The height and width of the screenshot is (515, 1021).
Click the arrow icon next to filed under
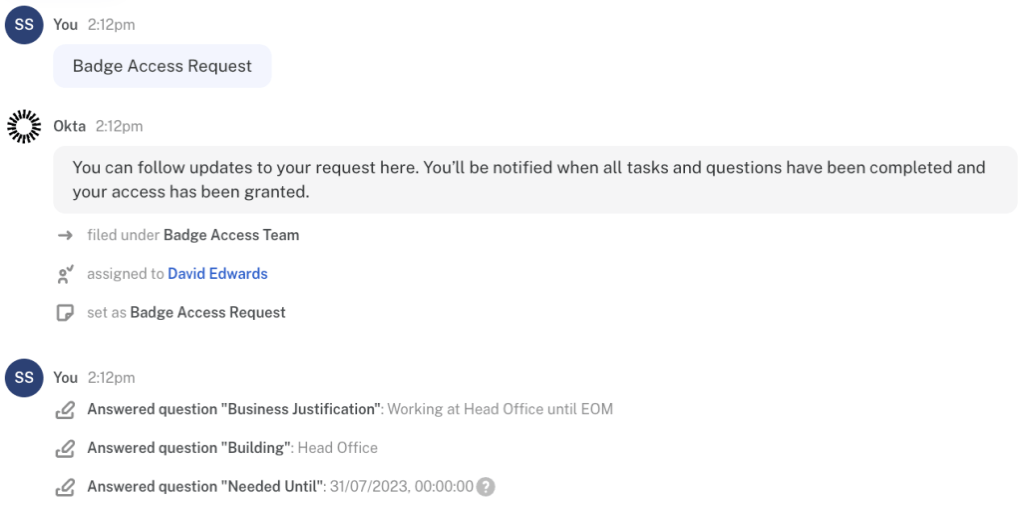pyautogui.click(x=65, y=236)
